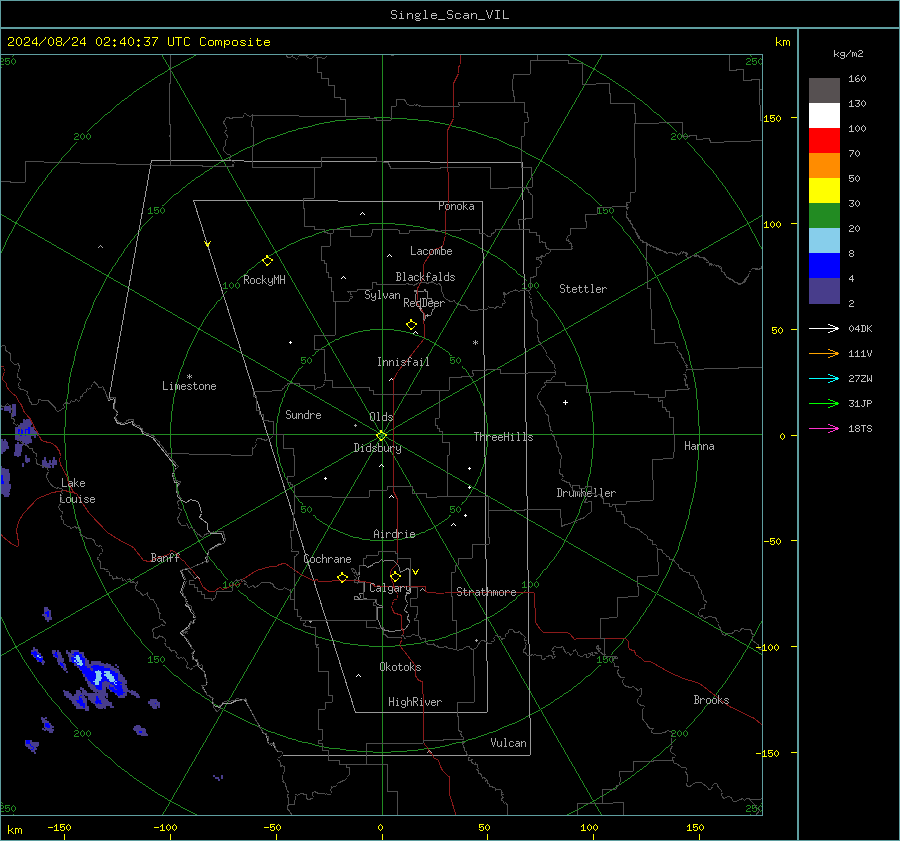This screenshot has width=900, height=841.
Task: Select the Lacombe city label
Action: pos(431,251)
